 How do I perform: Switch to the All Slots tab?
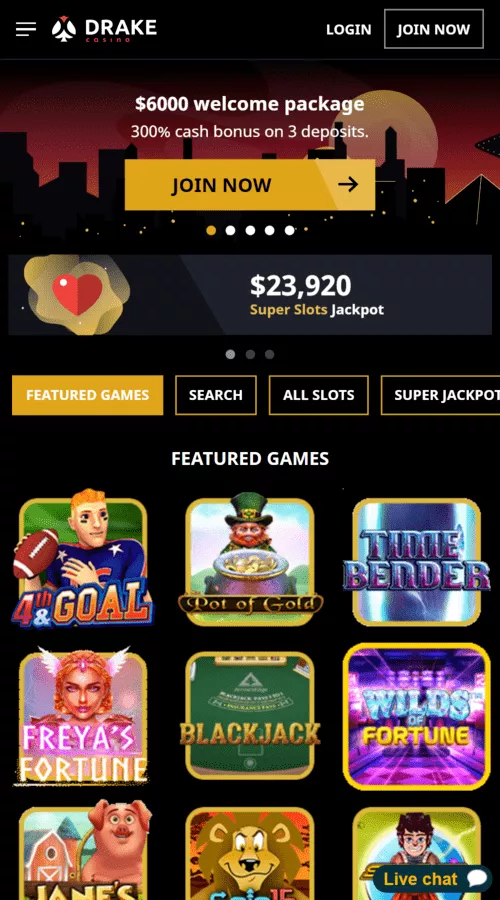(x=319, y=395)
